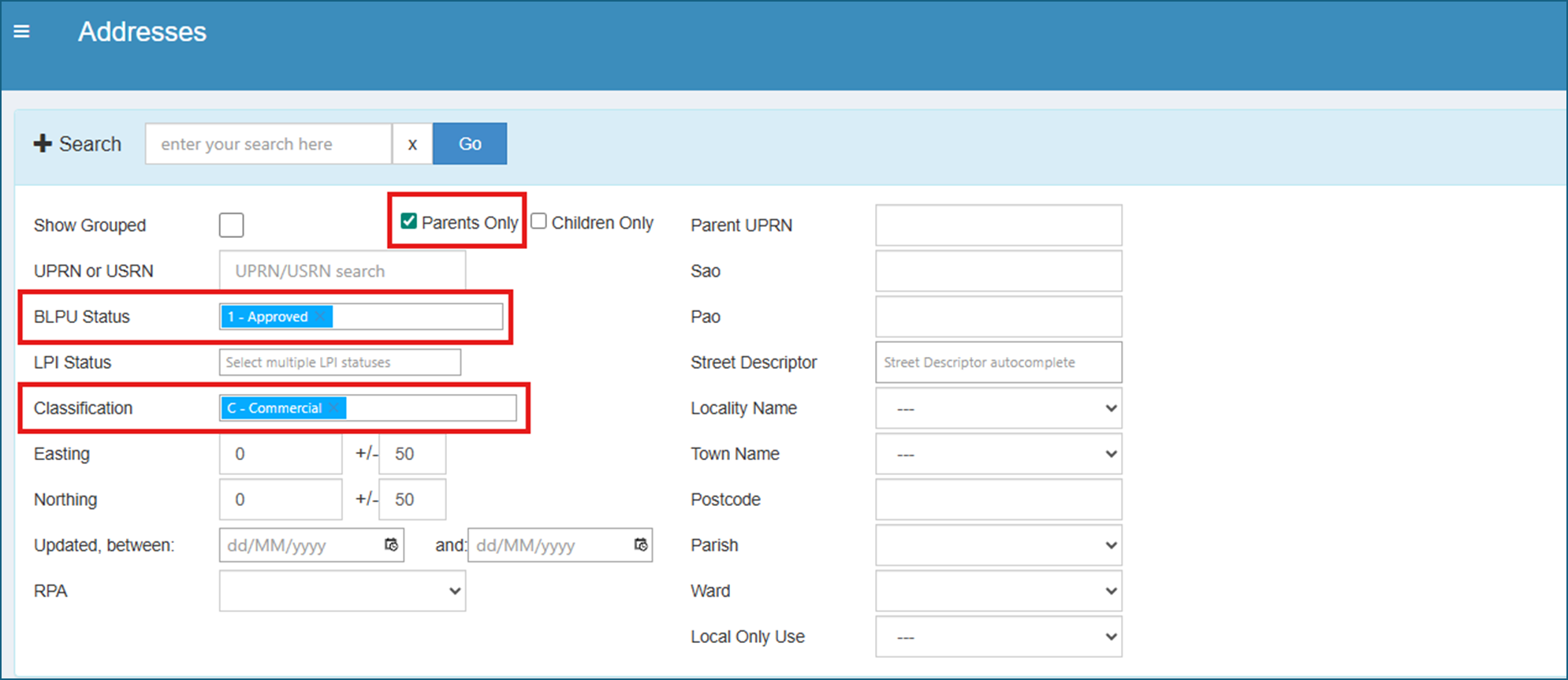Enable the Children Only checkbox
This screenshot has width=1568, height=680.
pyautogui.click(x=538, y=221)
